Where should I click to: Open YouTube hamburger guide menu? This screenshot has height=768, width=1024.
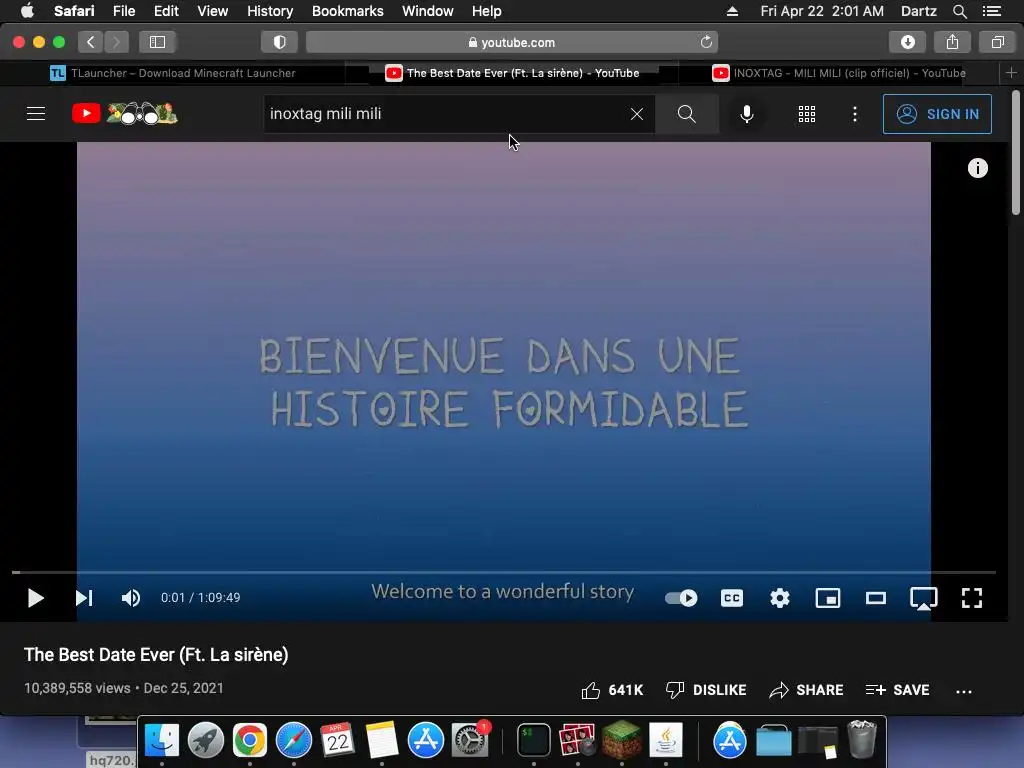[x=36, y=114]
